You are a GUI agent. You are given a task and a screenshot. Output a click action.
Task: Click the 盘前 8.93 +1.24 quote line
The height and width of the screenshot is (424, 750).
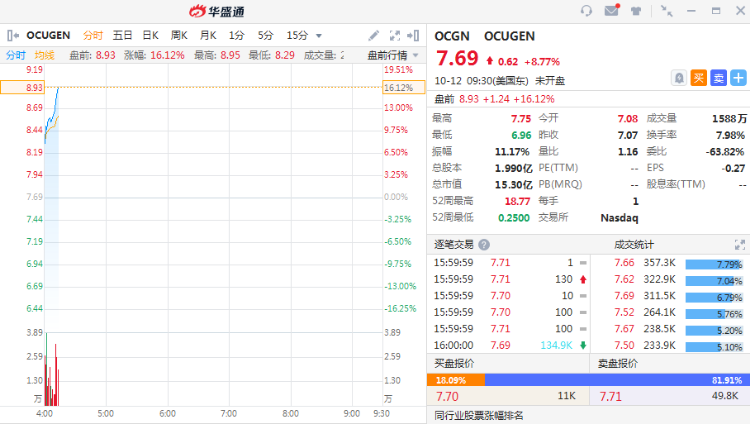point(494,99)
